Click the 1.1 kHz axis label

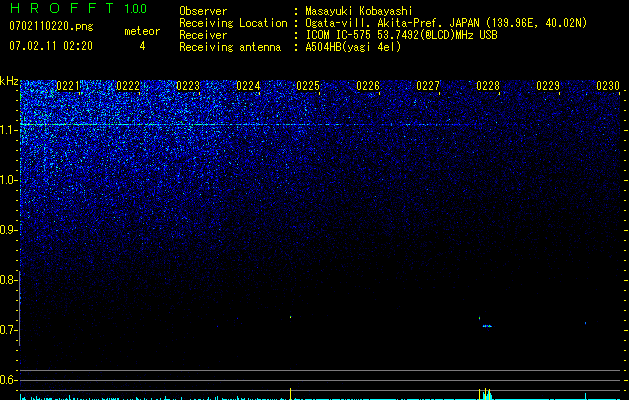(9, 130)
